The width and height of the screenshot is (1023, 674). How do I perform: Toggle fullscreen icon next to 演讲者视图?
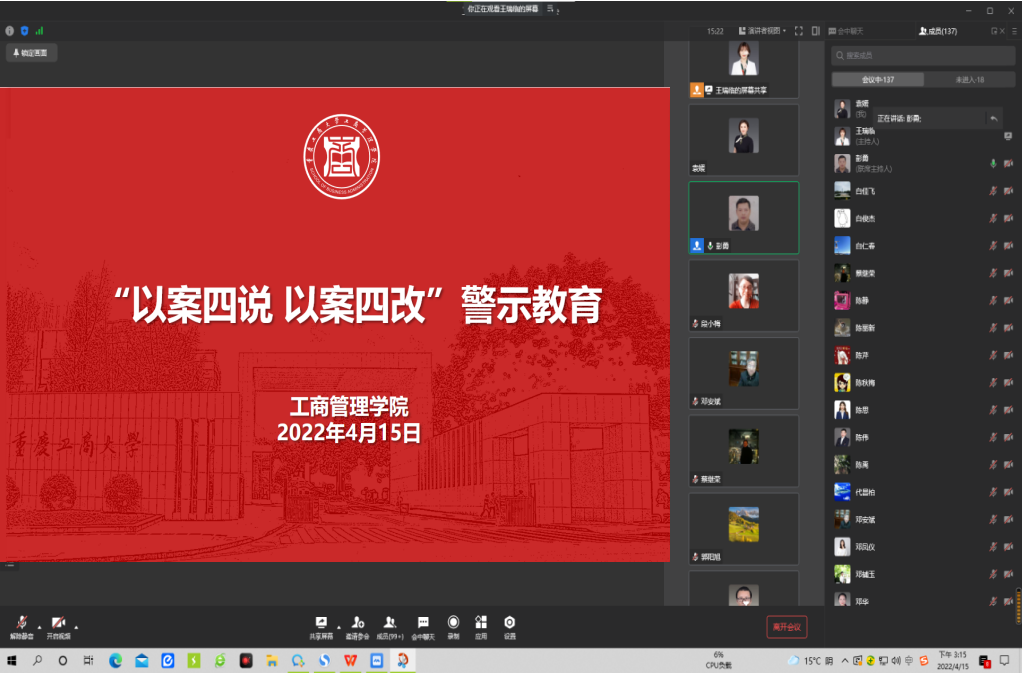(799, 31)
